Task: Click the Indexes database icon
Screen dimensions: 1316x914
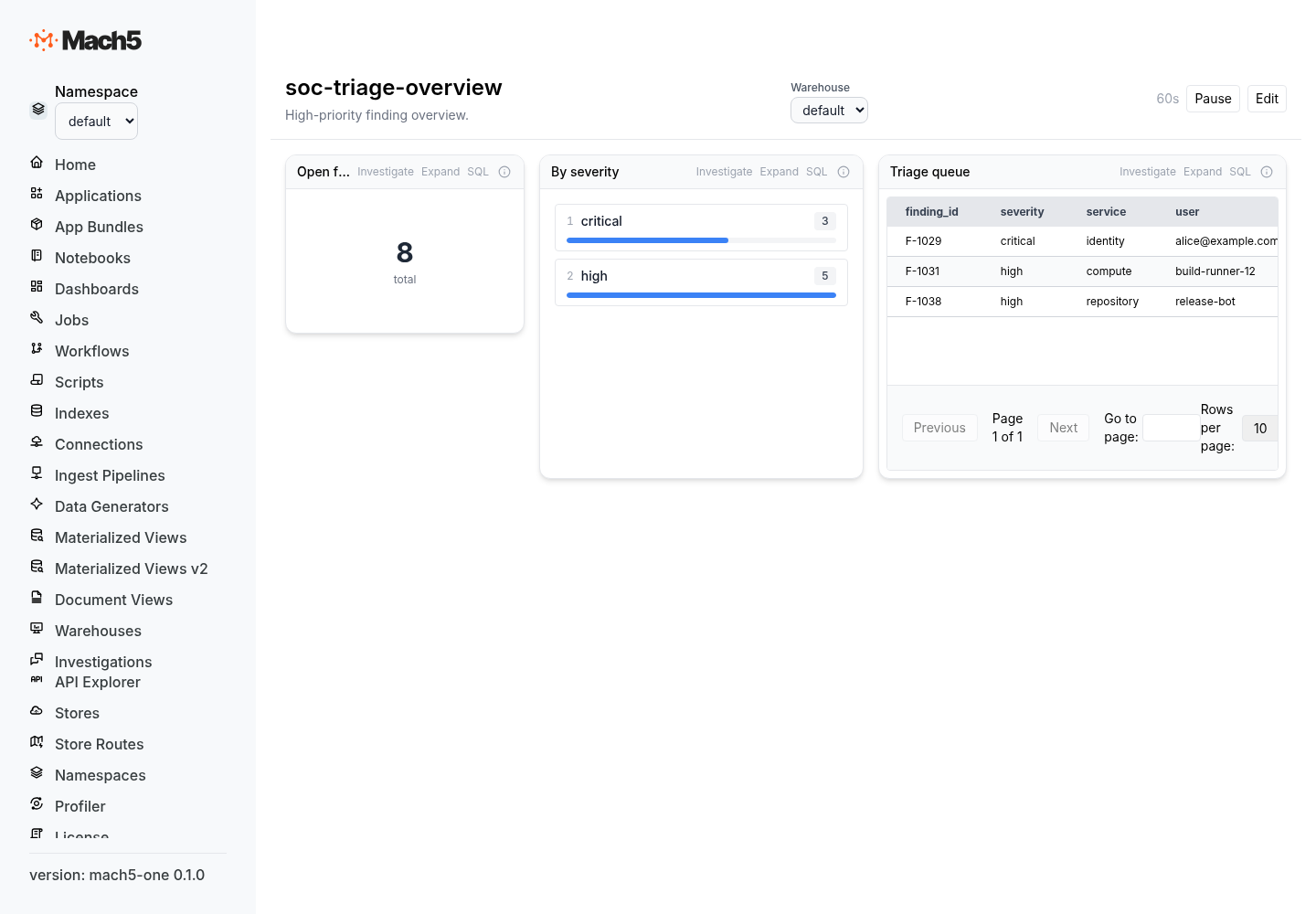Action: [37, 411]
